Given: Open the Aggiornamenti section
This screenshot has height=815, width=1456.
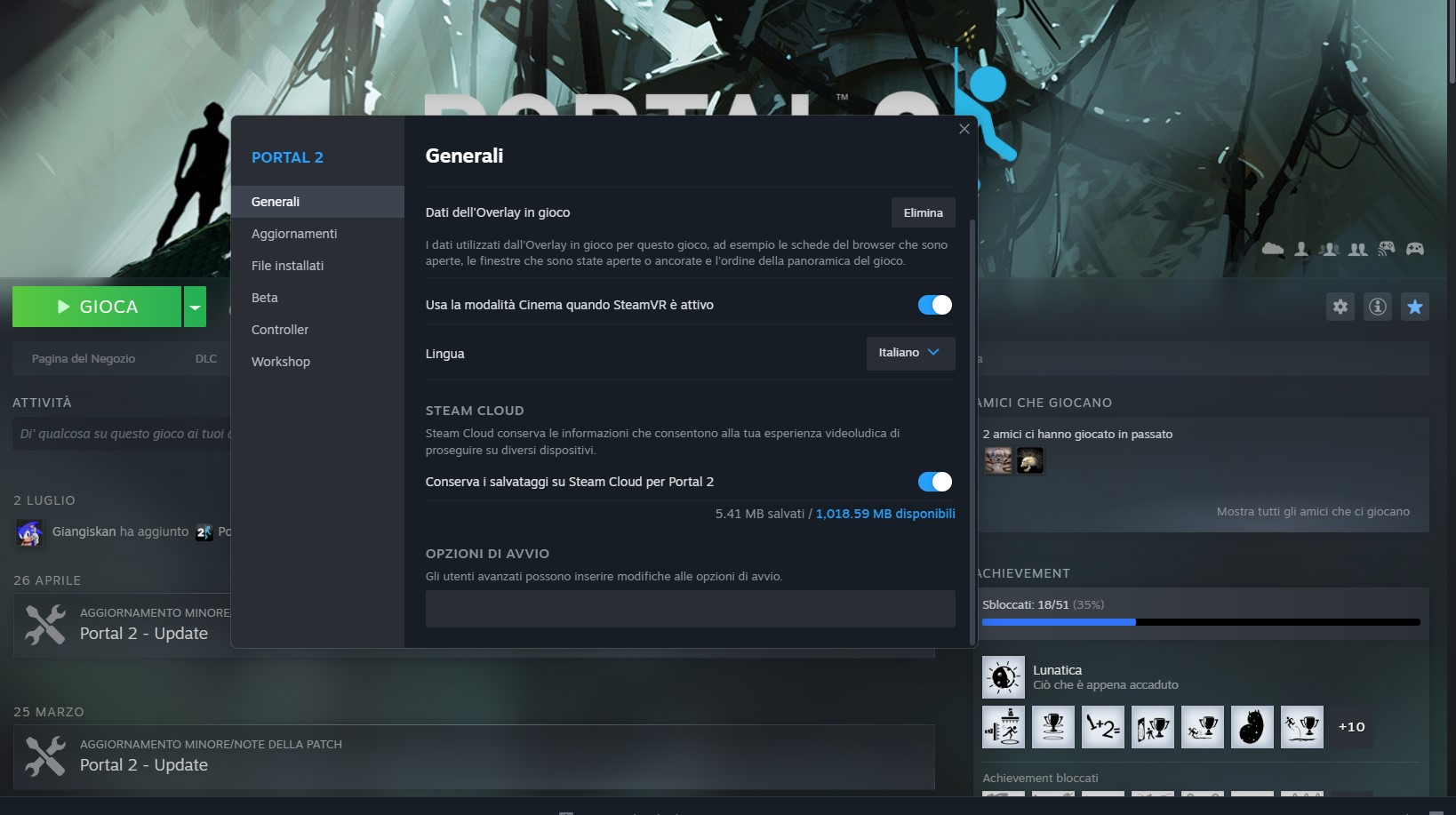Looking at the screenshot, I should [317, 234].
